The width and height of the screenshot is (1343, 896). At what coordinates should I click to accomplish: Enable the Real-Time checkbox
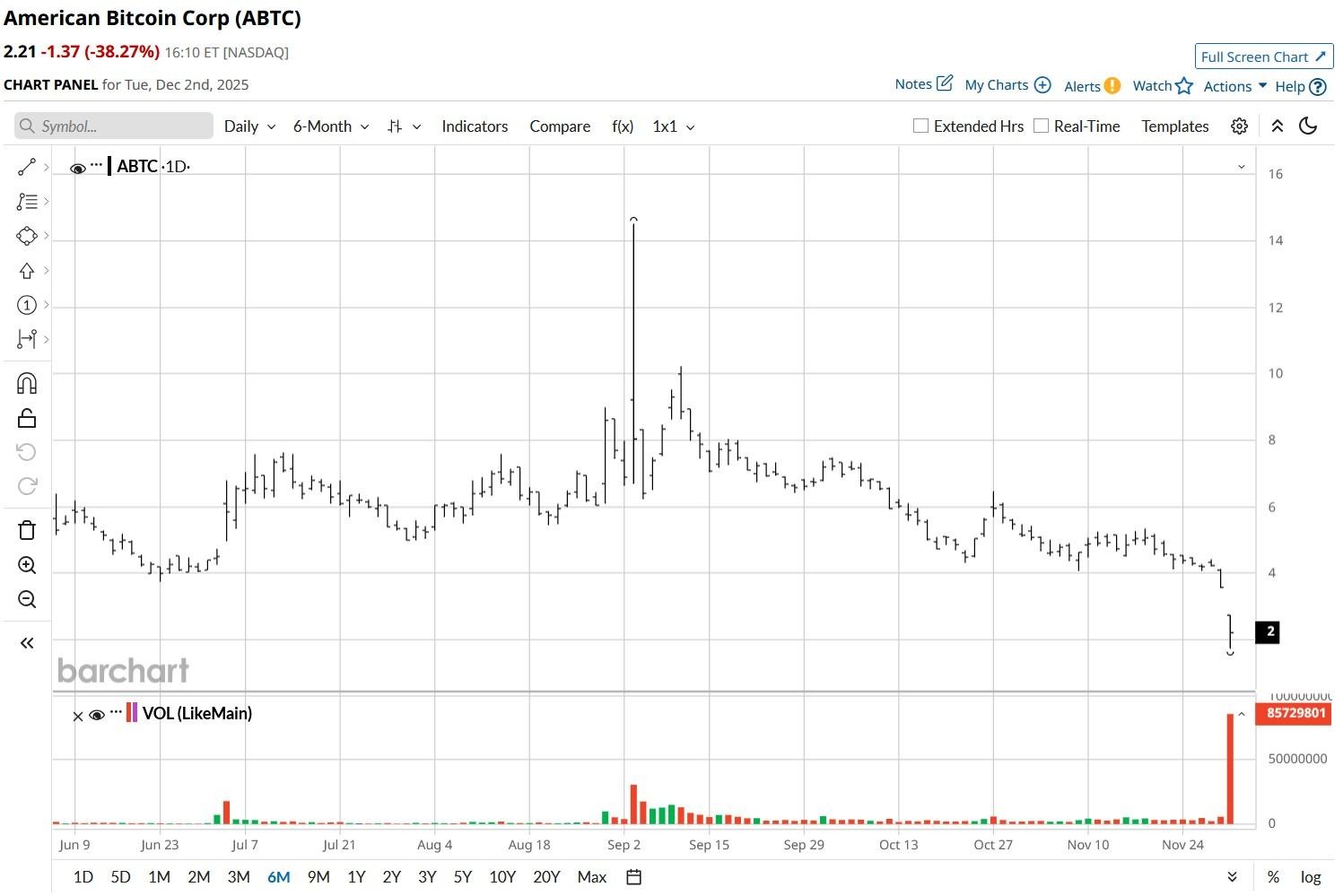[1041, 126]
